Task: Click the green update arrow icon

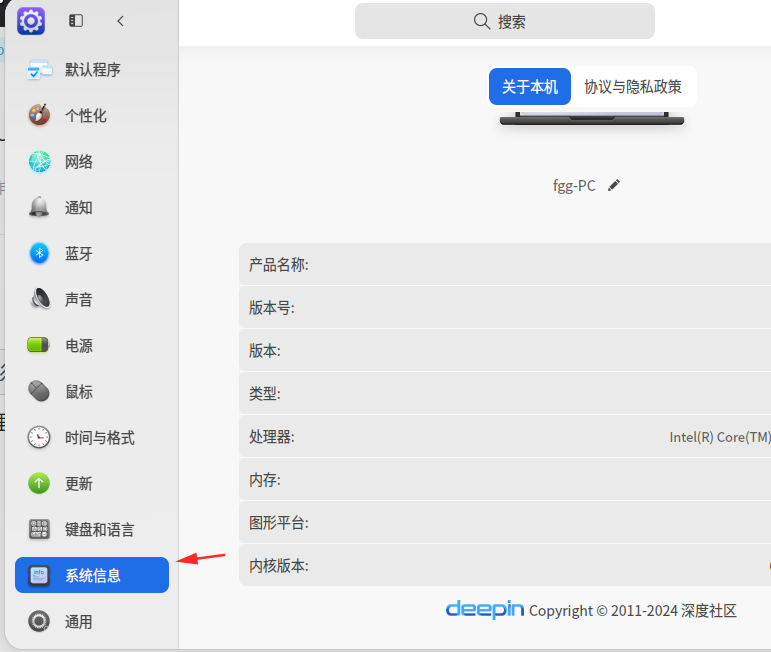Action: pos(39,483)
